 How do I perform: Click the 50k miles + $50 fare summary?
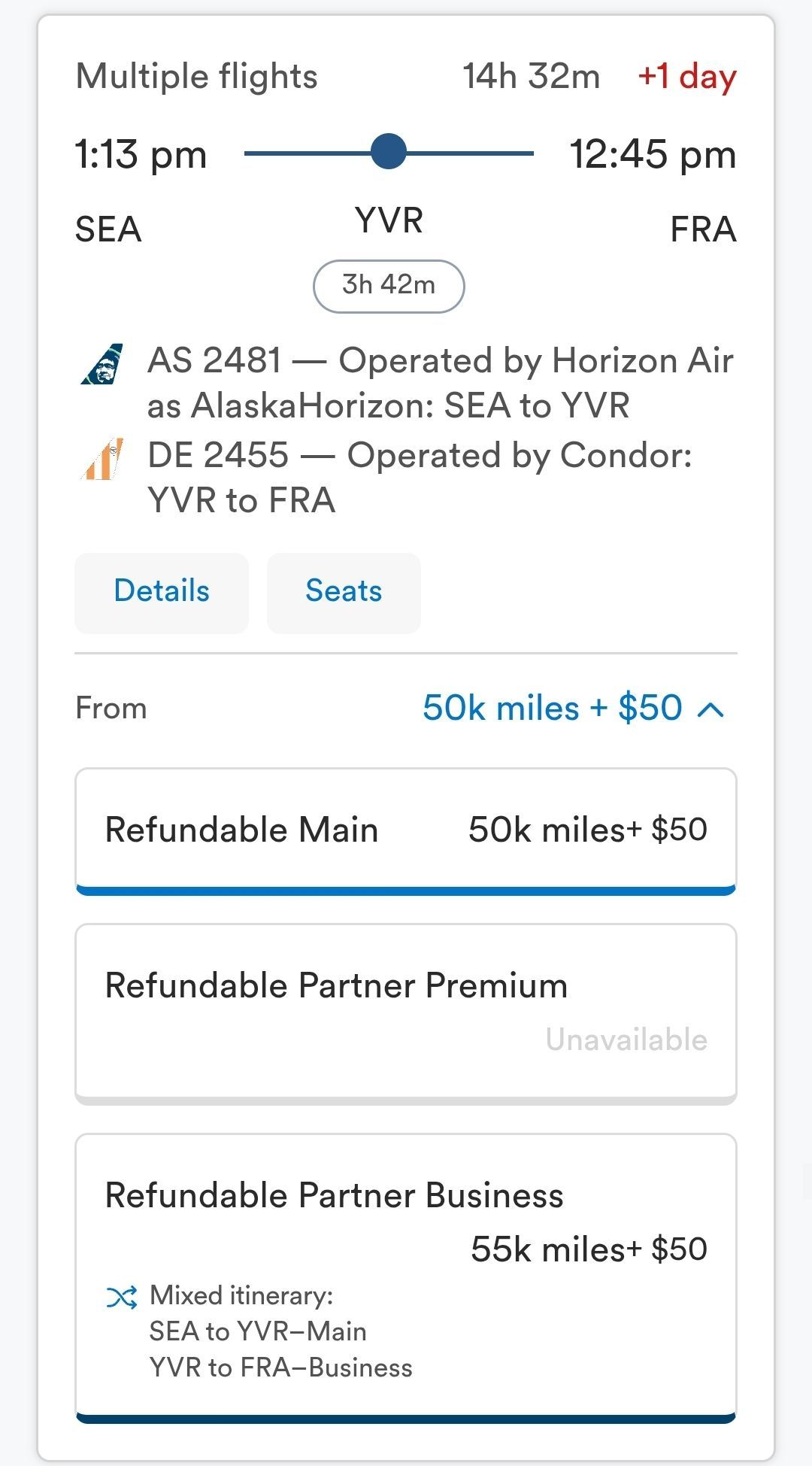[553, 708]
